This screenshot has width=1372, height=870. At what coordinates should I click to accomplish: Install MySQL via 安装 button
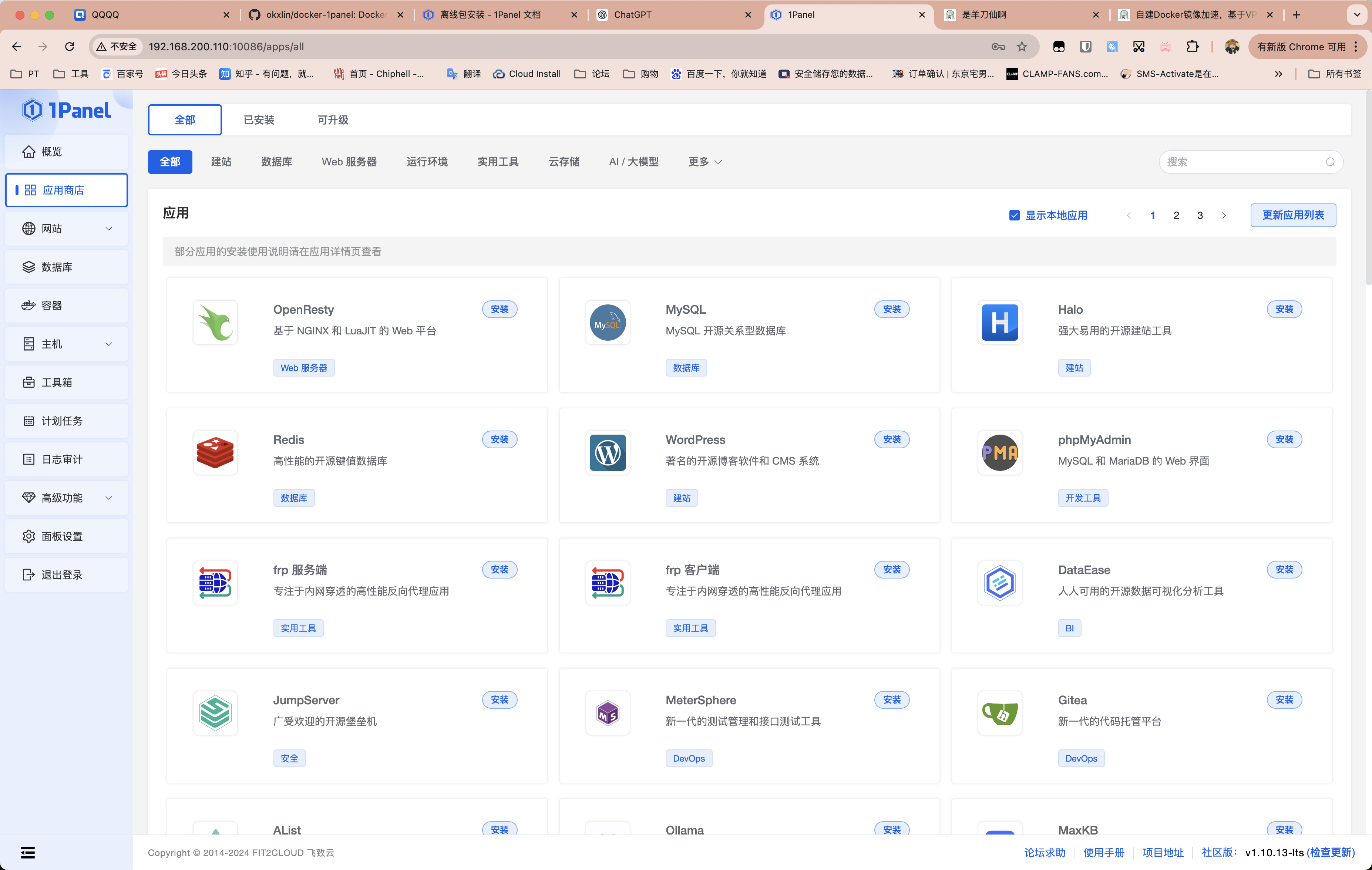tap(892, 309)
